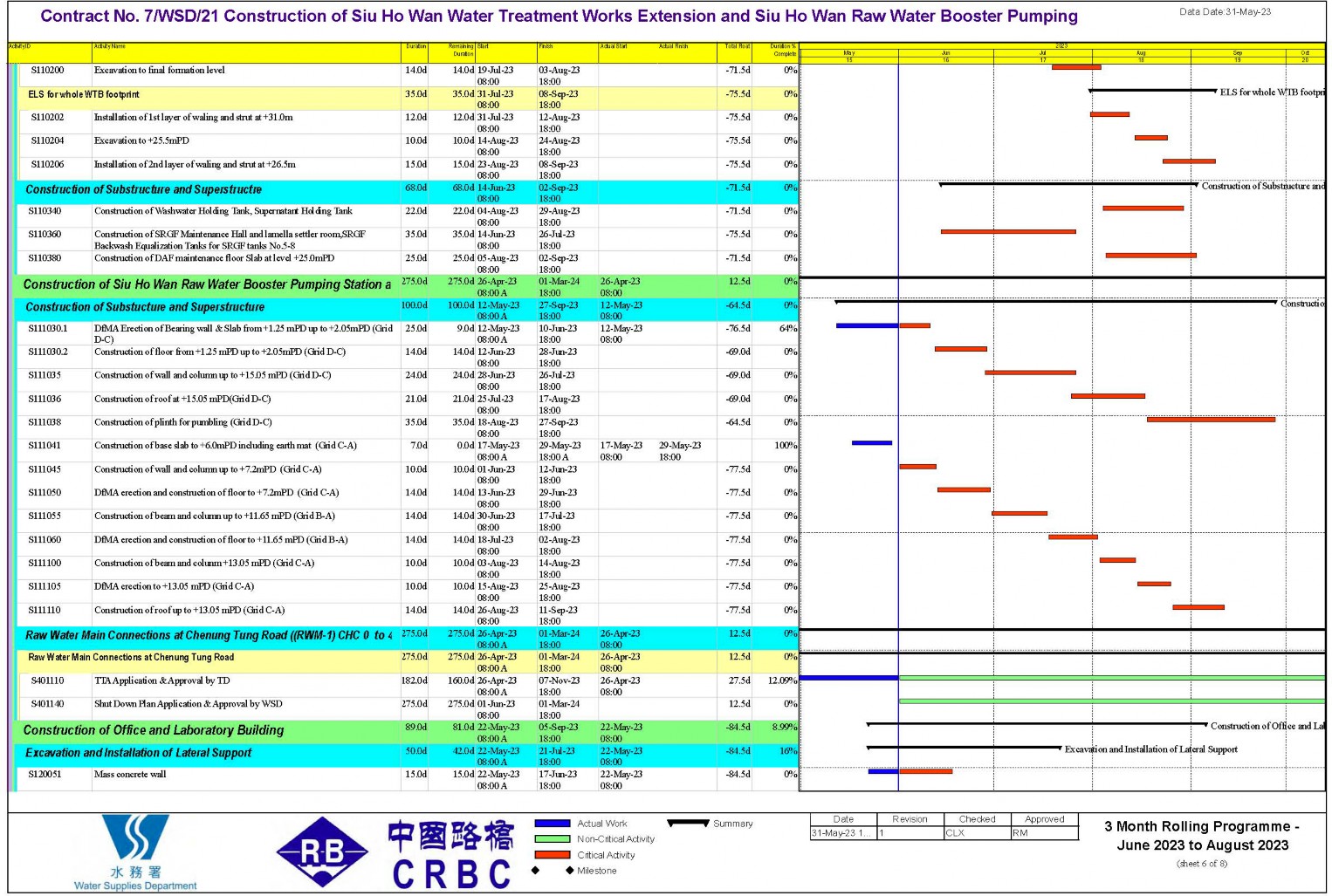Image resolution: width=1332 pixels, height=896 pixels.
Task: Click the red bar for S111110 roof
Action: [1198, 607]
